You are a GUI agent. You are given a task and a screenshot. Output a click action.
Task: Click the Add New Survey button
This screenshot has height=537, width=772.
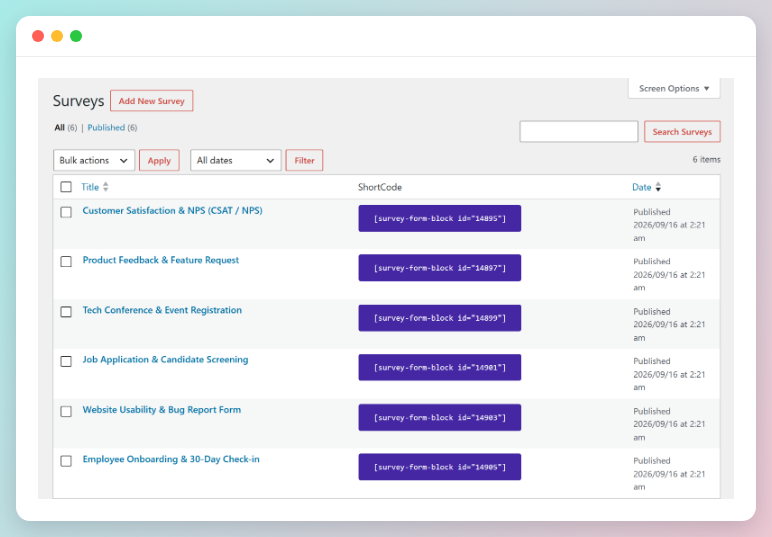pyautogui.click(x=152, y=101)
